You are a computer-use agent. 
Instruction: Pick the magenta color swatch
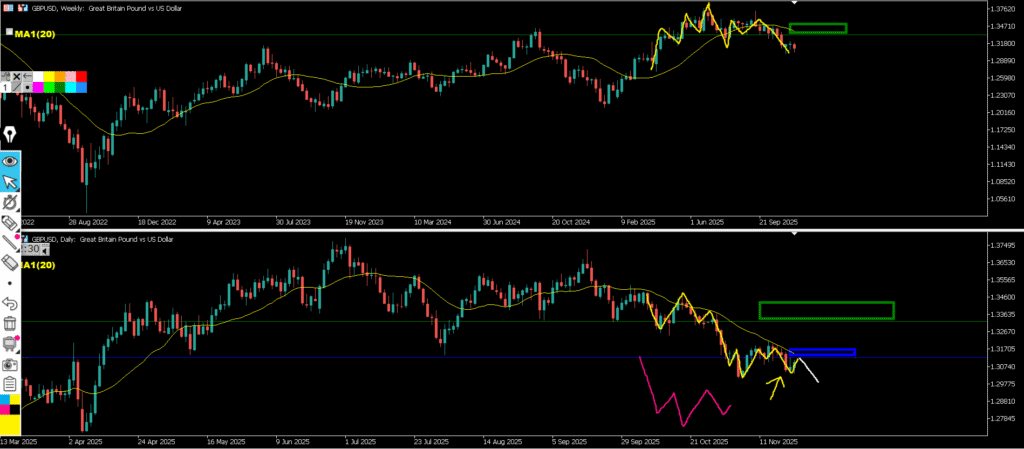38,87
